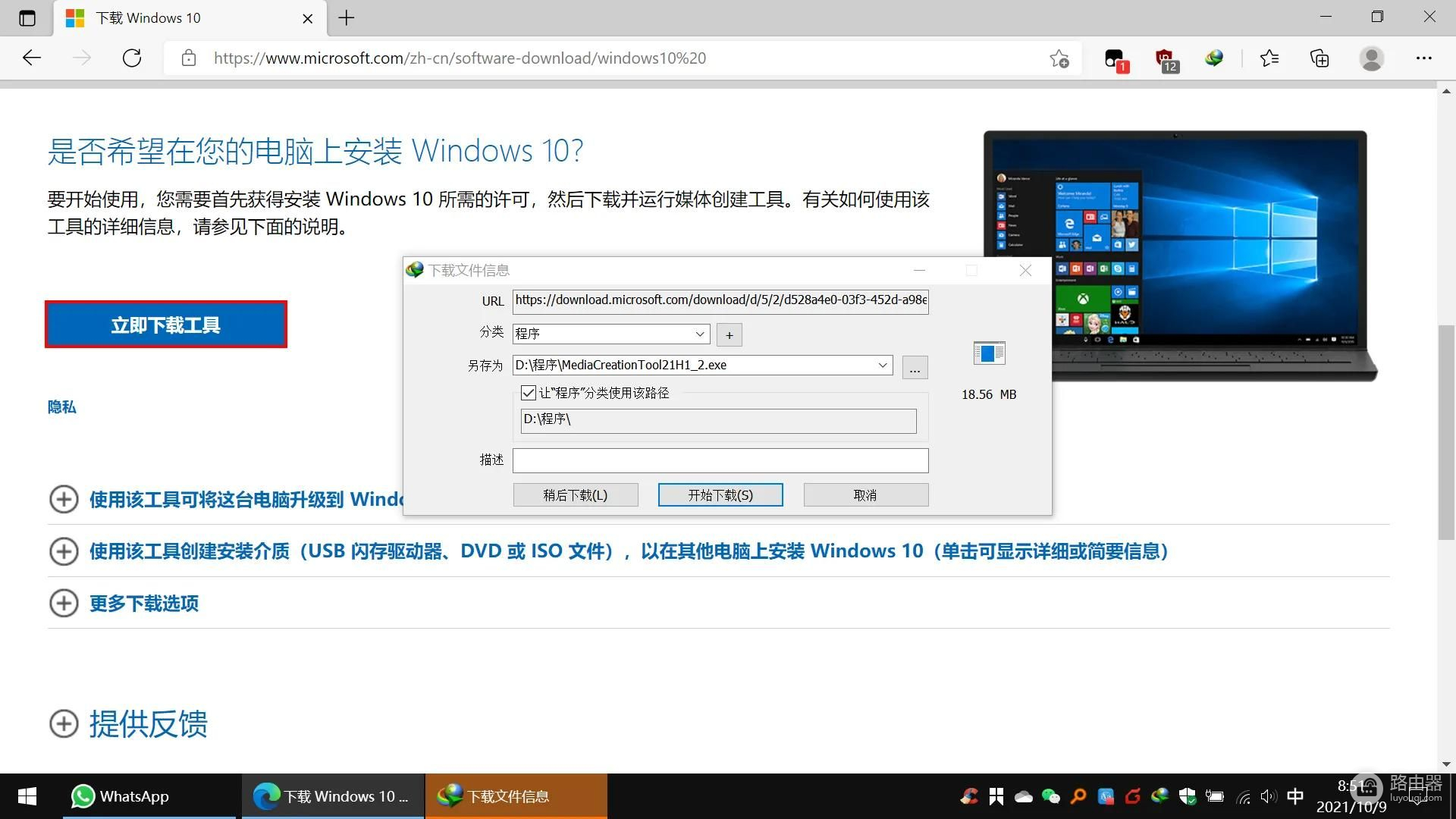Open Edge settings and more menu
Screen dimensions: 1456x819
coord(1423,58)
